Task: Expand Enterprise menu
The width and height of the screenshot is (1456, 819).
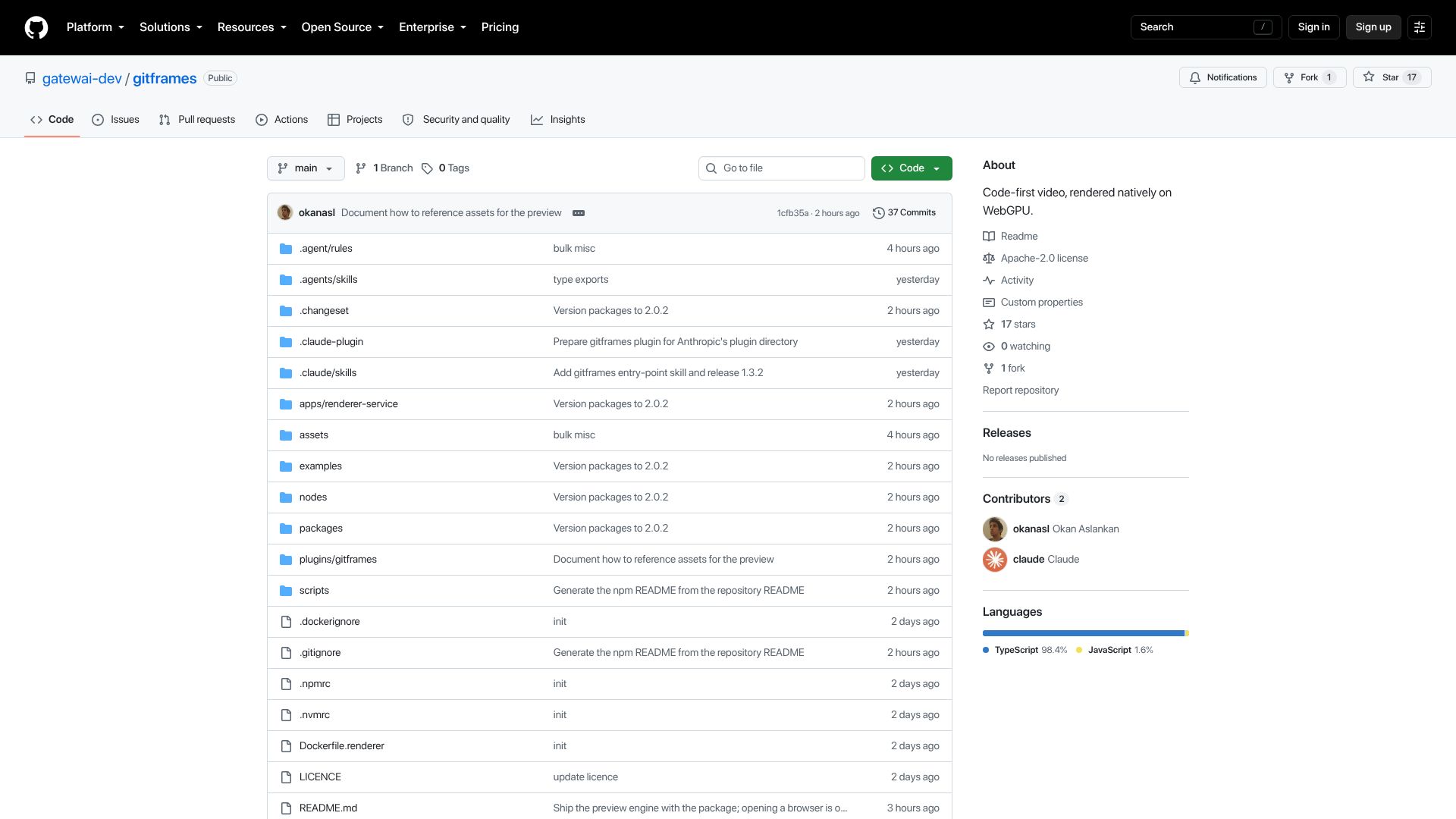Action: pyautogui.click(x=432, y=27)
